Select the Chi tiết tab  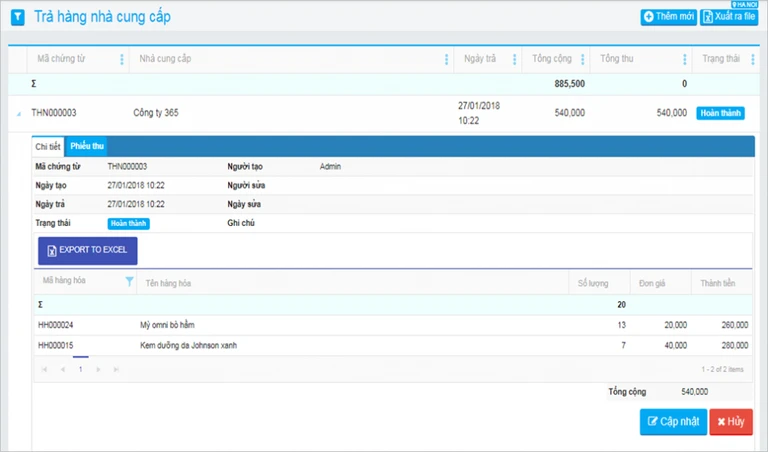coord(48,146)
